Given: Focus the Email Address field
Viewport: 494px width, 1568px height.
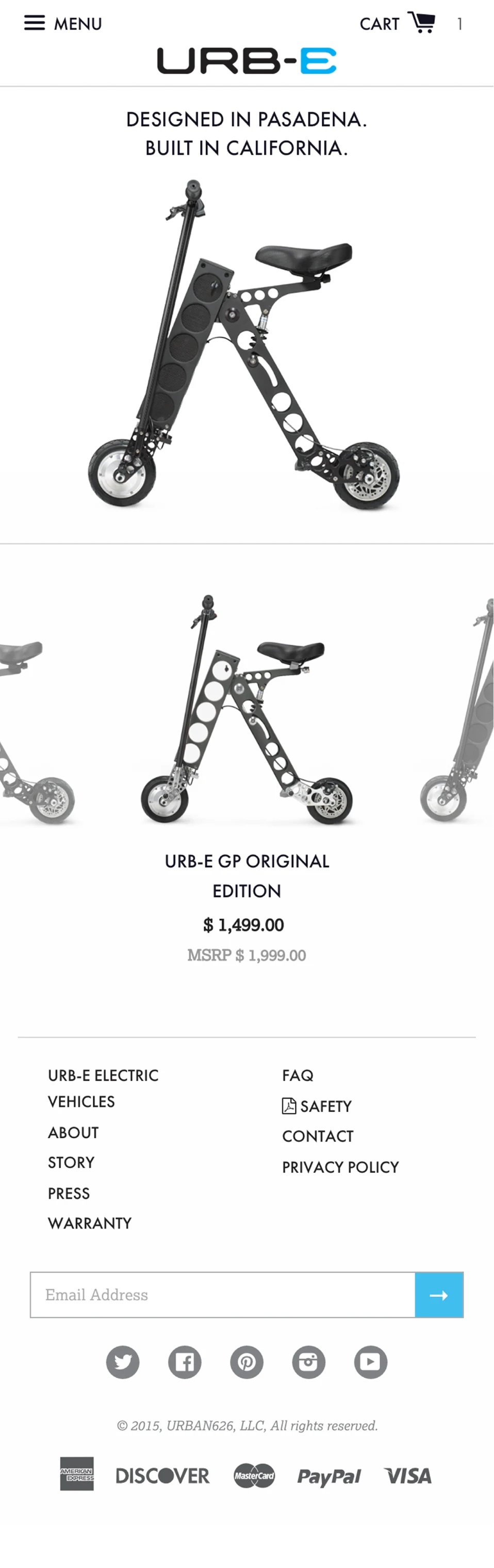Looking at the screenshot, I should click(223, 1295).
